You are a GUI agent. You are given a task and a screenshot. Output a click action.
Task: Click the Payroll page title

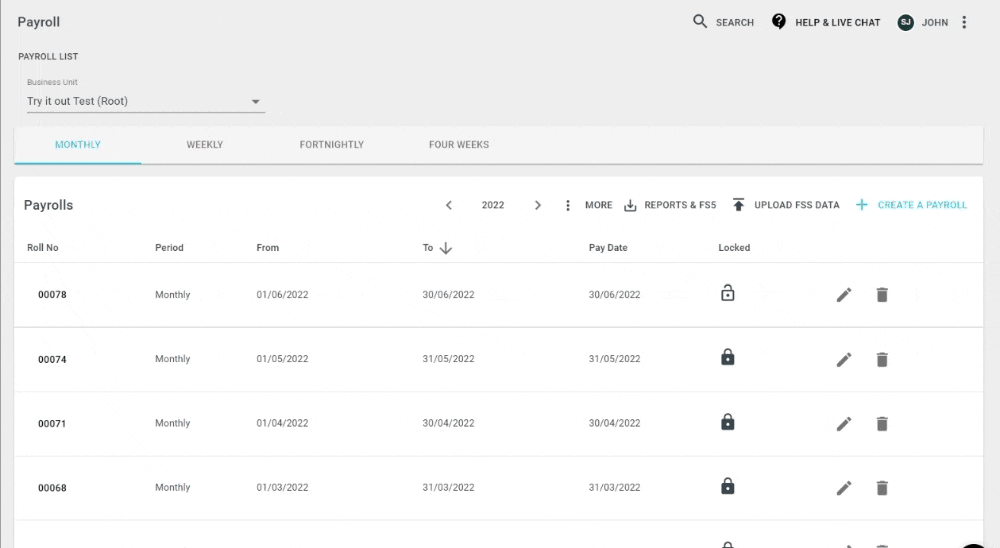coord(39,22)
